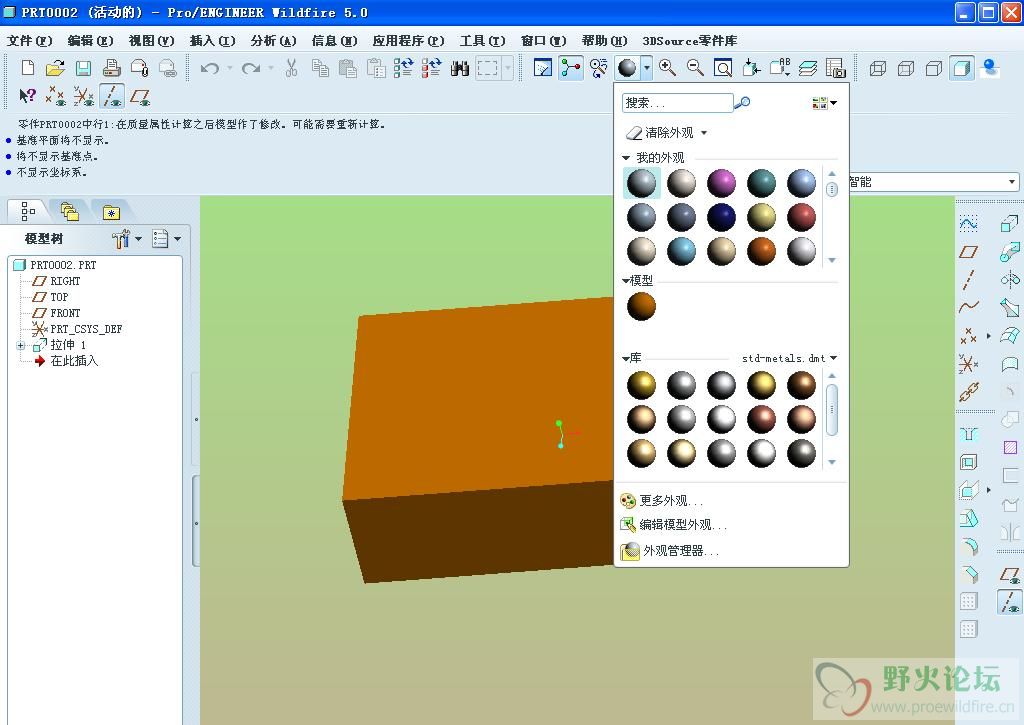The image size is (1024, 725).
Task: Toggle datum points display in top toolbar
Action: tap(55, 97)
